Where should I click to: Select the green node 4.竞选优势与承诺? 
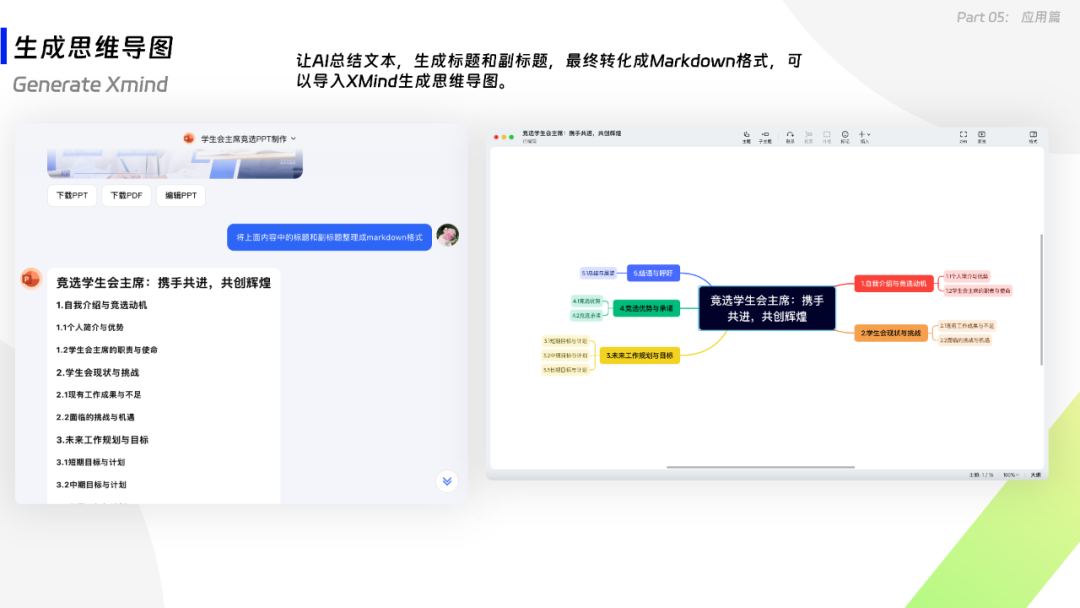646,308
